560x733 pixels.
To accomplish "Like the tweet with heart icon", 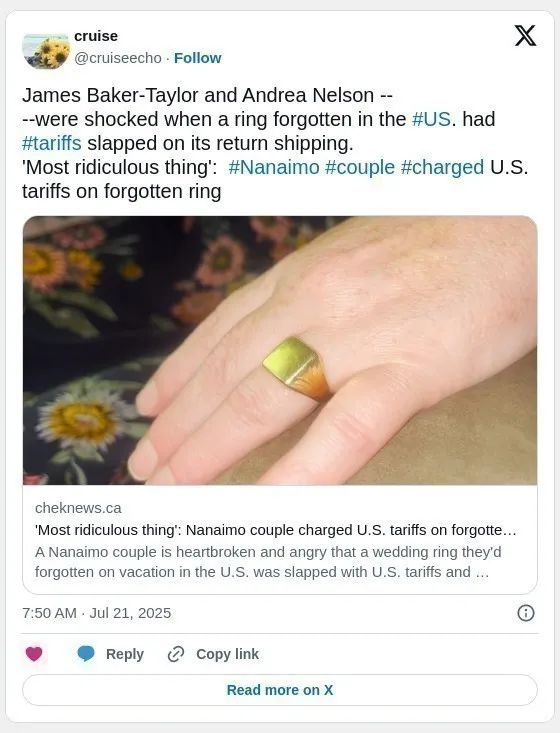I will tap(34, 654).
